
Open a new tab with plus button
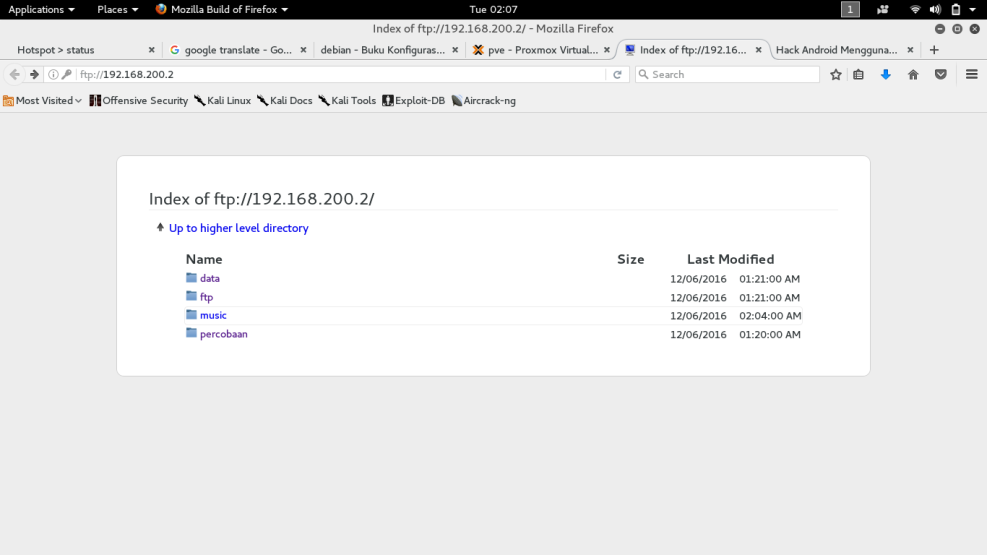click(934, 50)
